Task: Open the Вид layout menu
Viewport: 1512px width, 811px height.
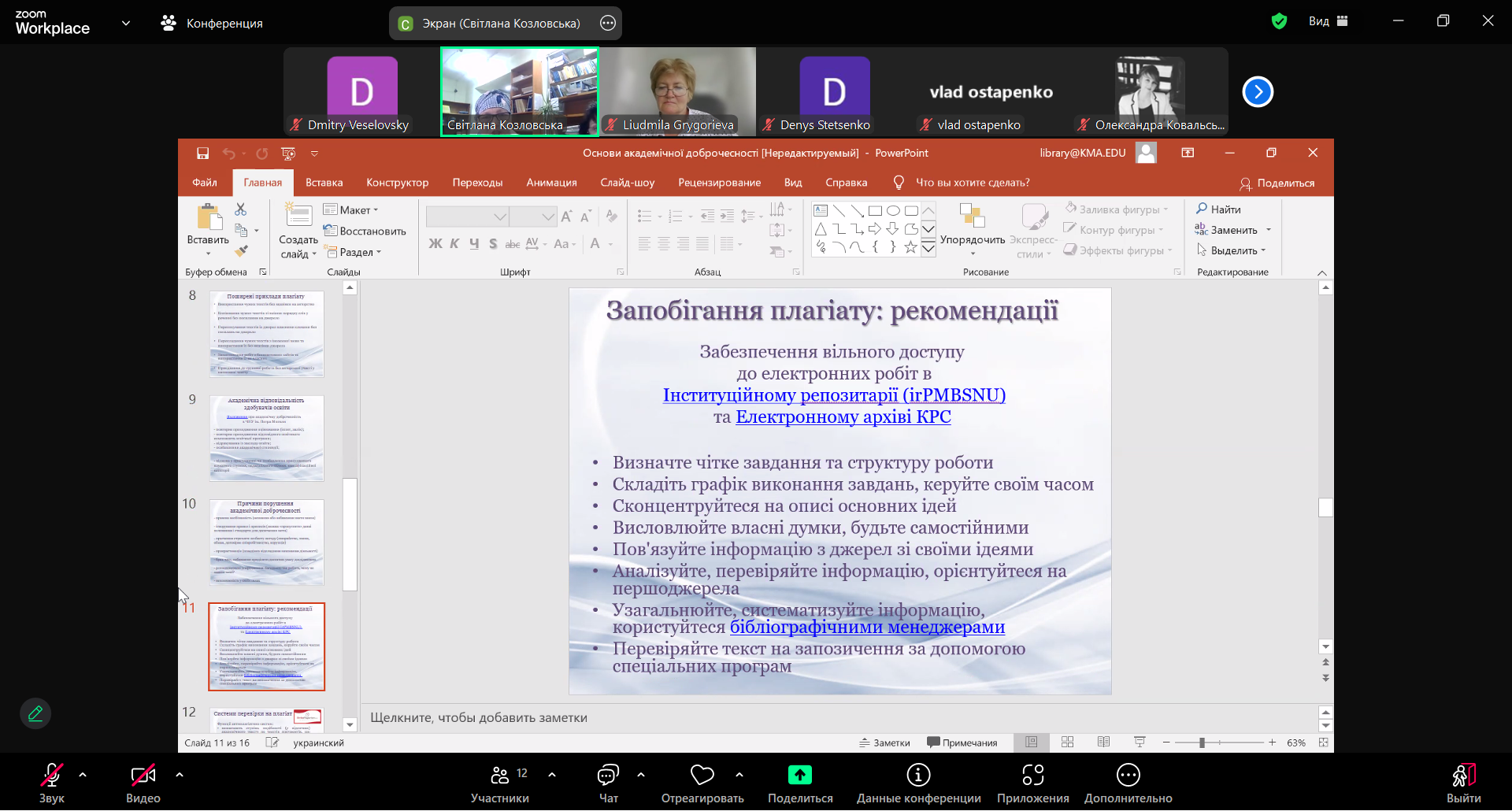Action: (x=1329, y=21)
